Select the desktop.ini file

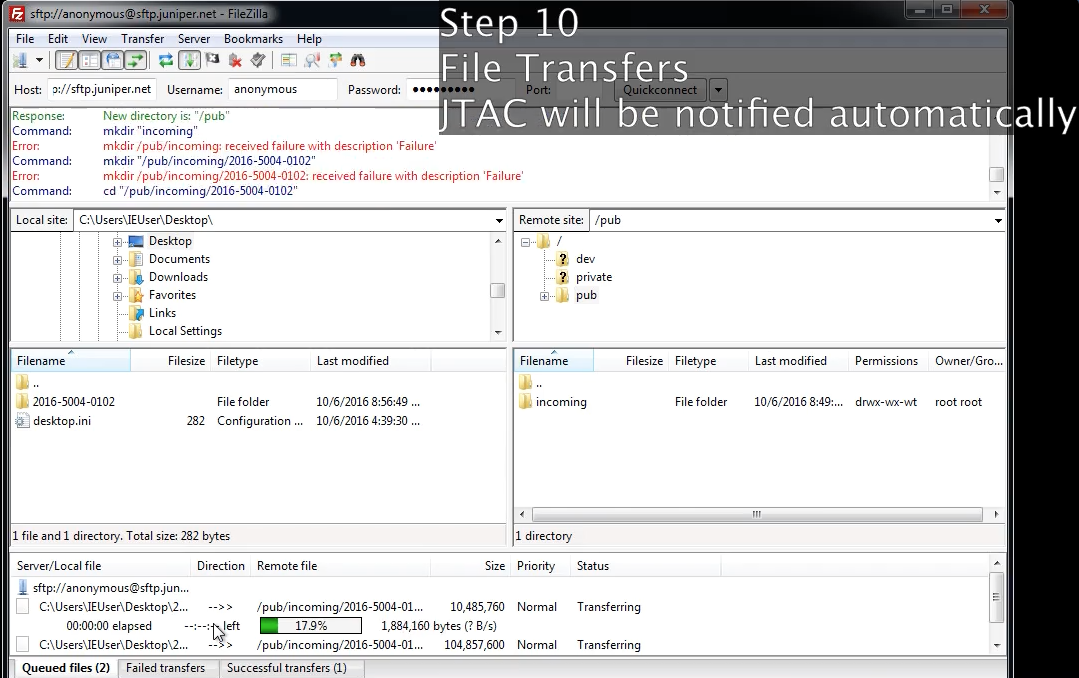(62, 421)
